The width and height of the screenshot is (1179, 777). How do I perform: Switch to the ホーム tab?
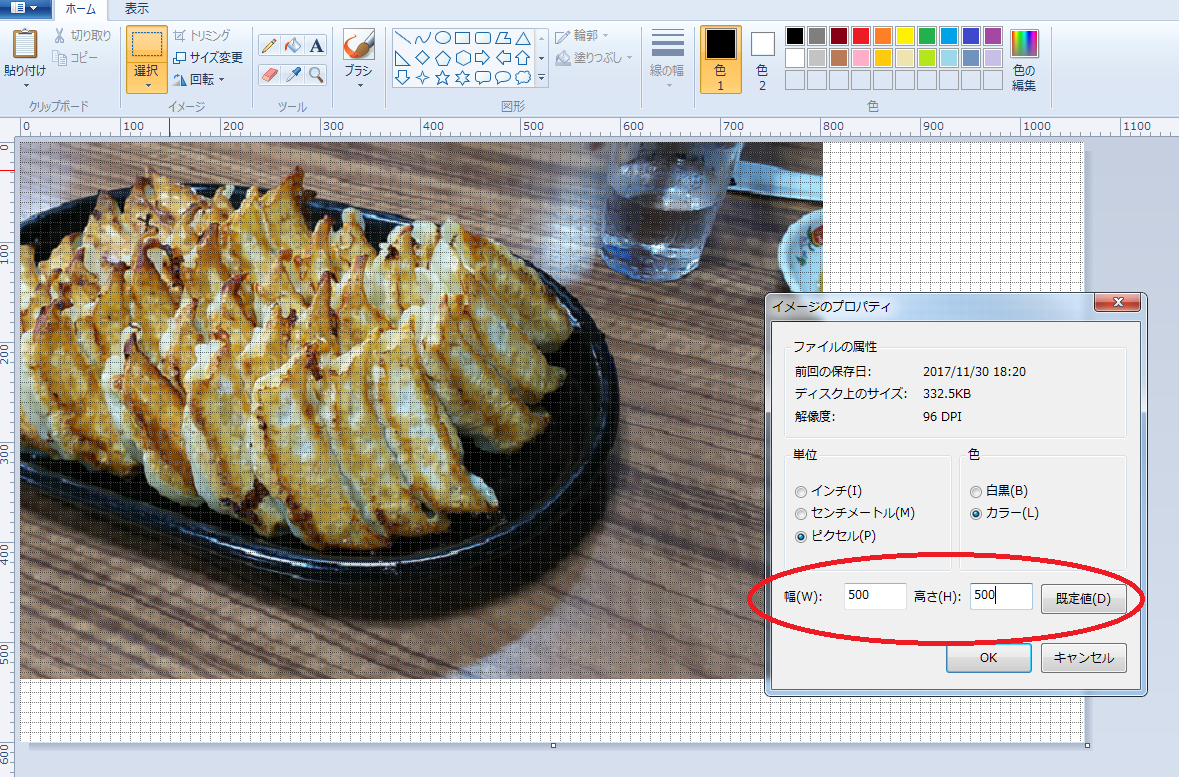[80, 9]
